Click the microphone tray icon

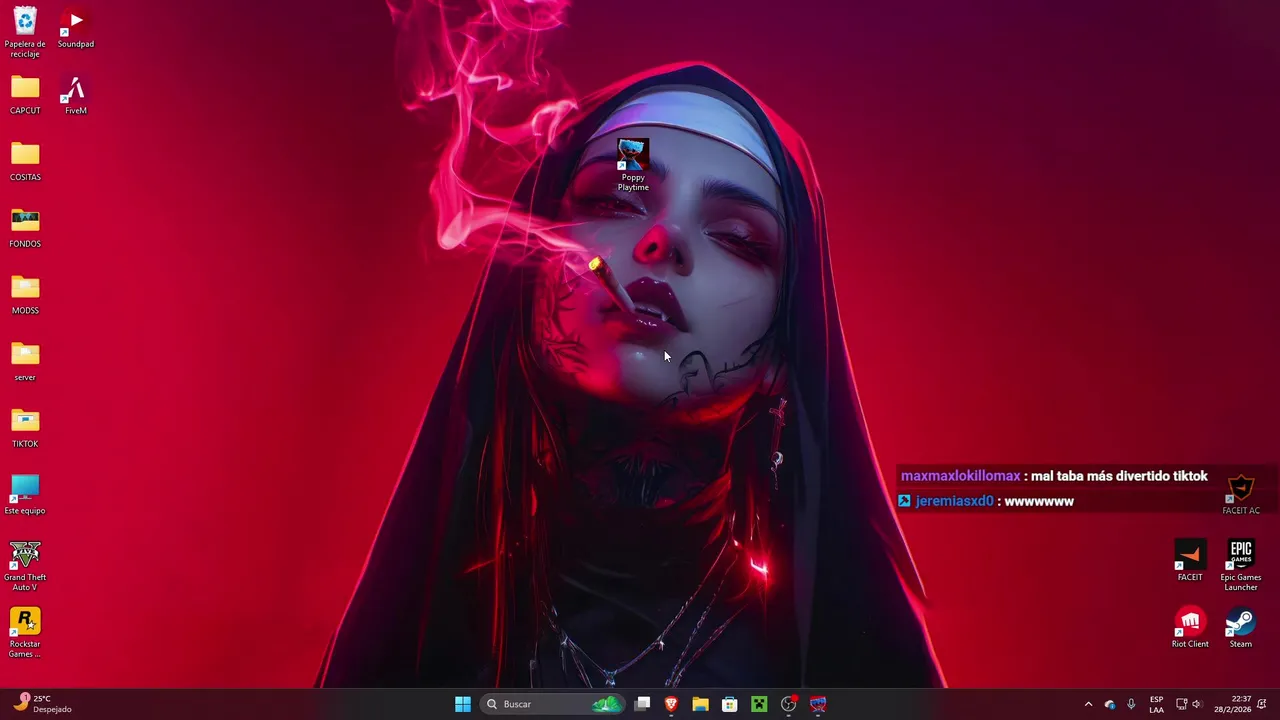pyautogui.click(x=1131, y=704)
